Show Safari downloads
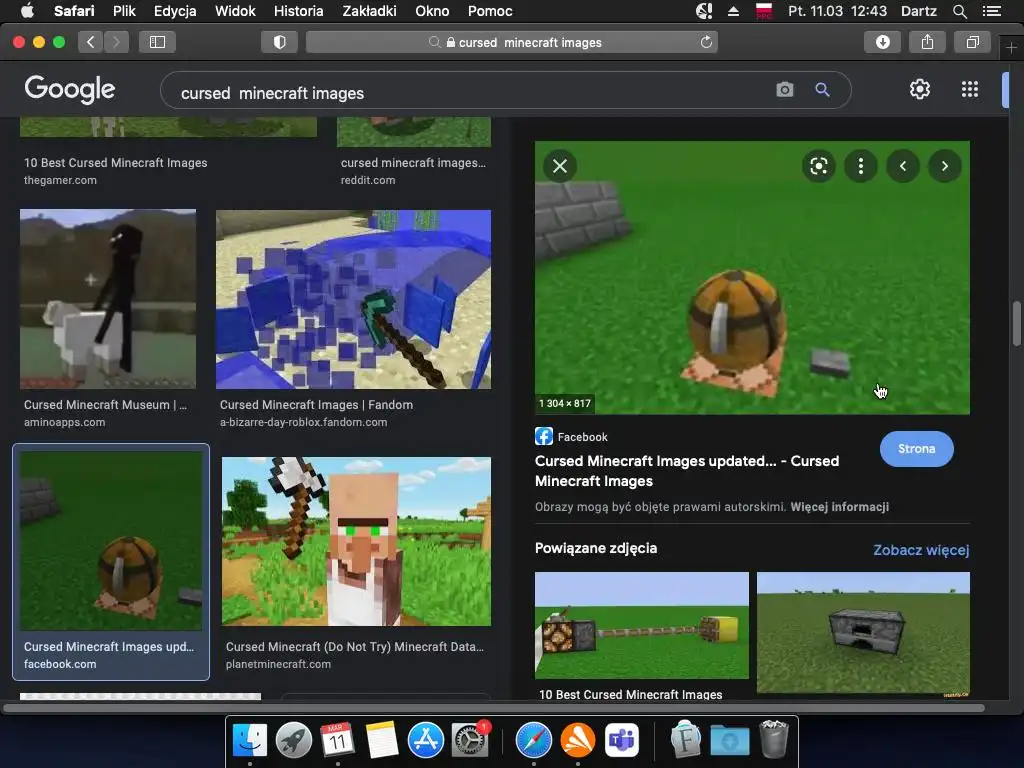The width and height of the screenshot is (1024, 768). (882, 42)
